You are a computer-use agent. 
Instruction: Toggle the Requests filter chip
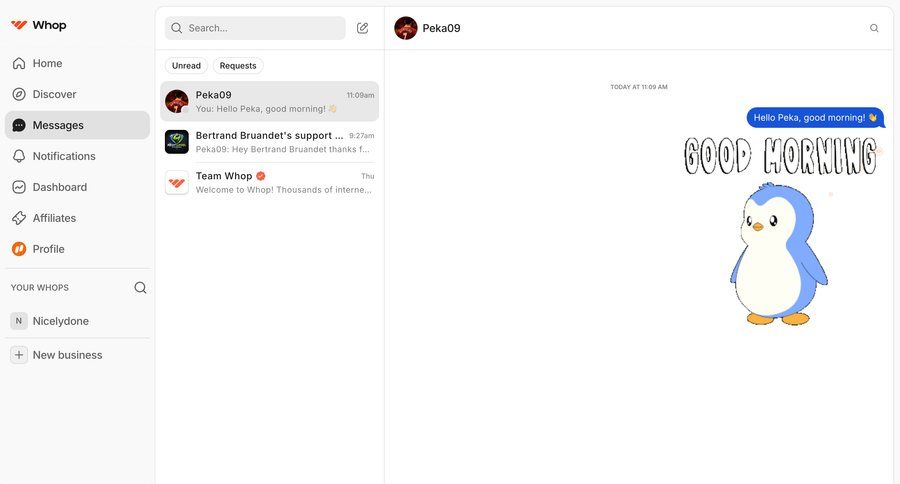[238, 65]
